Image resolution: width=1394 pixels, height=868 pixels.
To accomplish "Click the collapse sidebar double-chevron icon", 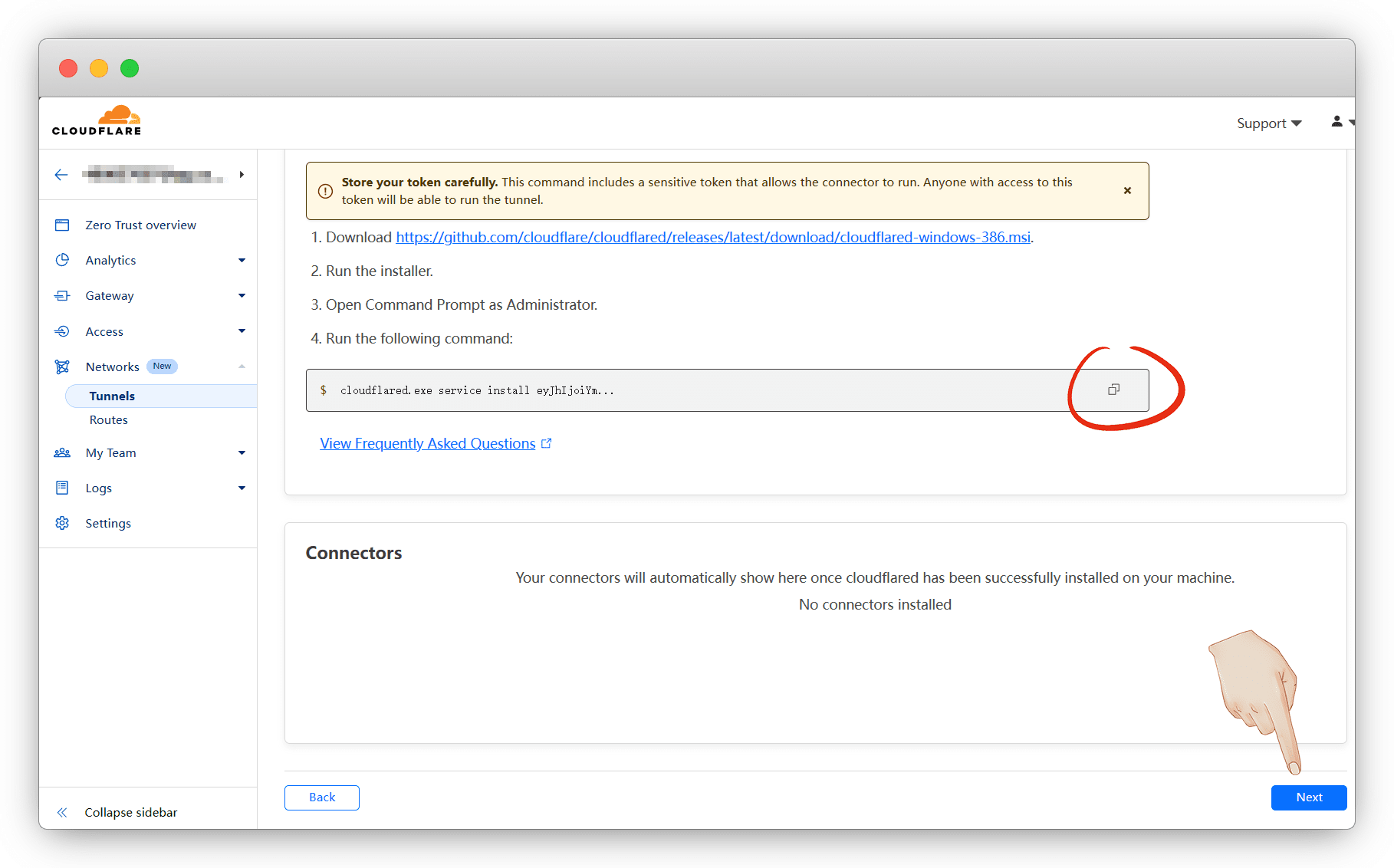I will click(x=62, y=812).
